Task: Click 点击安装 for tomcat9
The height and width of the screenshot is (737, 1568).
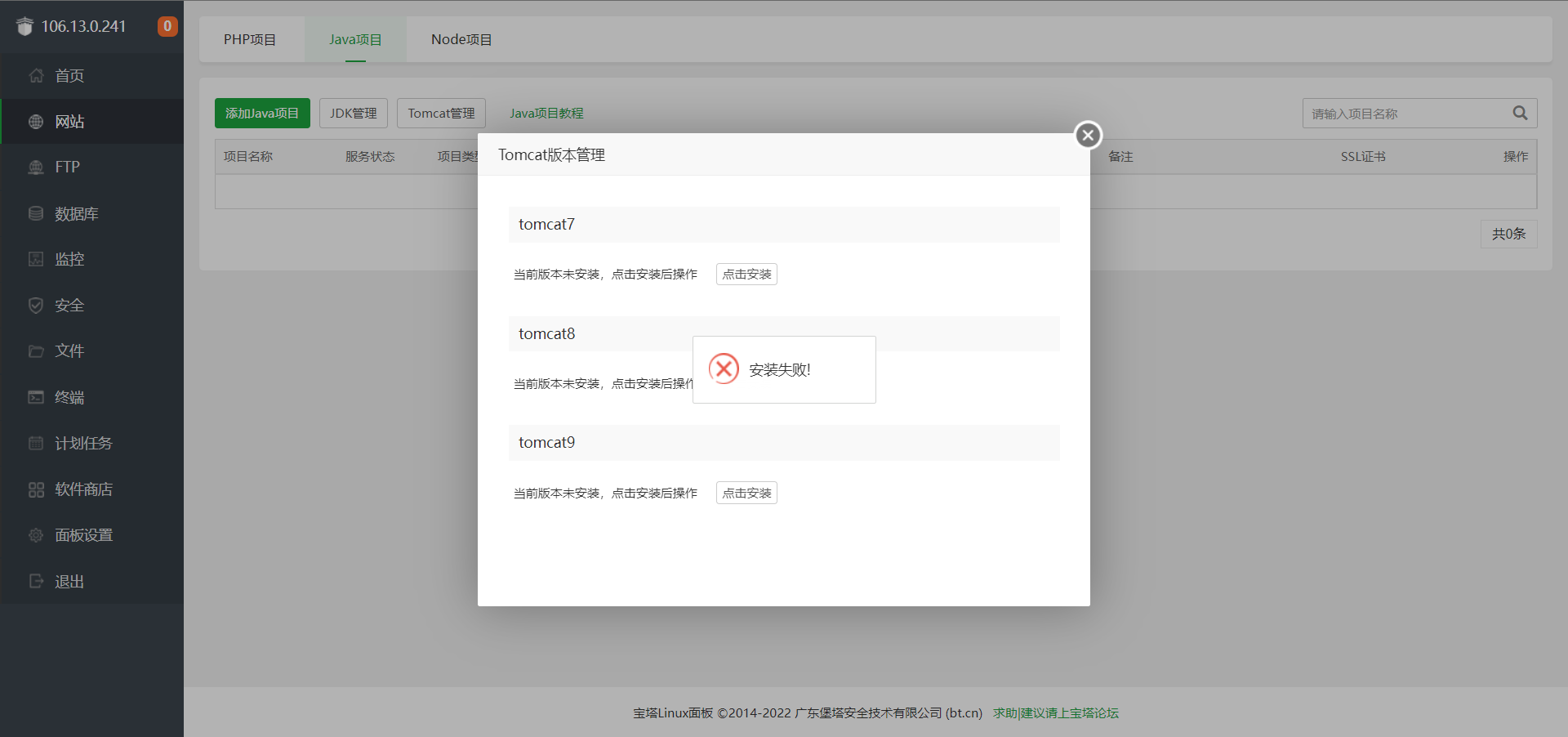Action: 746,493
